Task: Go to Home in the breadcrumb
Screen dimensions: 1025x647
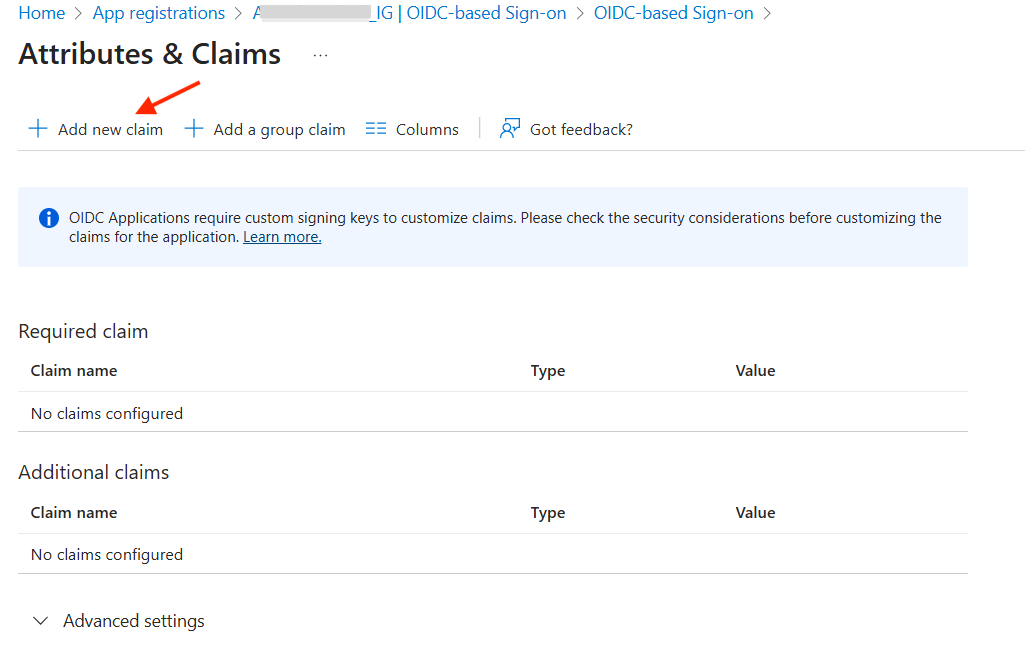Action: [41, 13]
